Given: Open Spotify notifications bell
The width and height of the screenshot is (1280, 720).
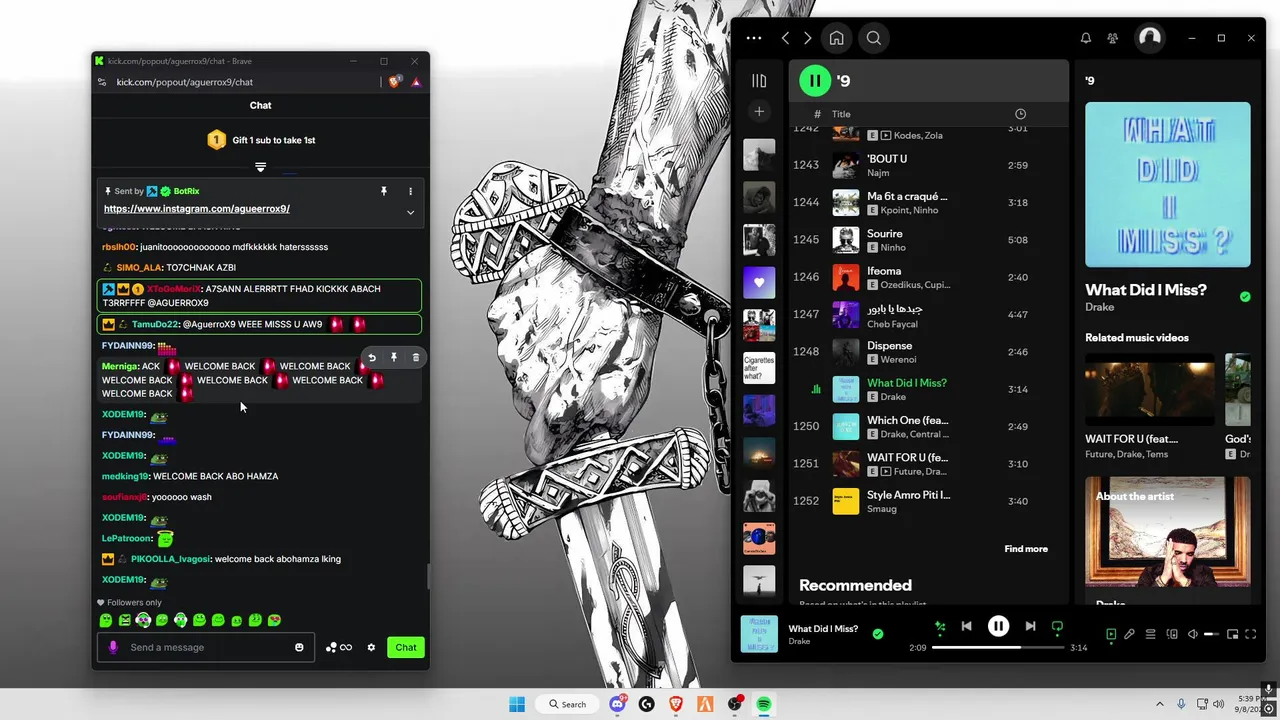Looking at the screenshot, I should click(x=1086, y=38).
